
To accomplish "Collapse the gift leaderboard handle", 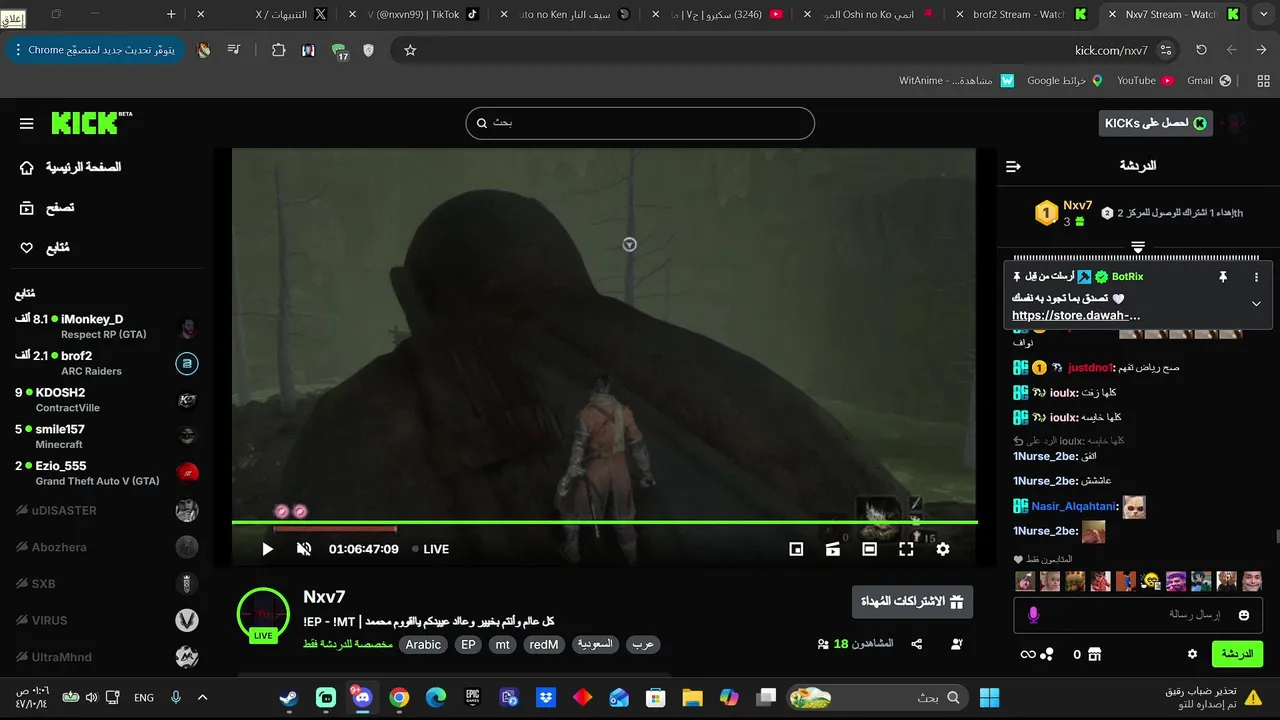I will [x=1138, y=246].
